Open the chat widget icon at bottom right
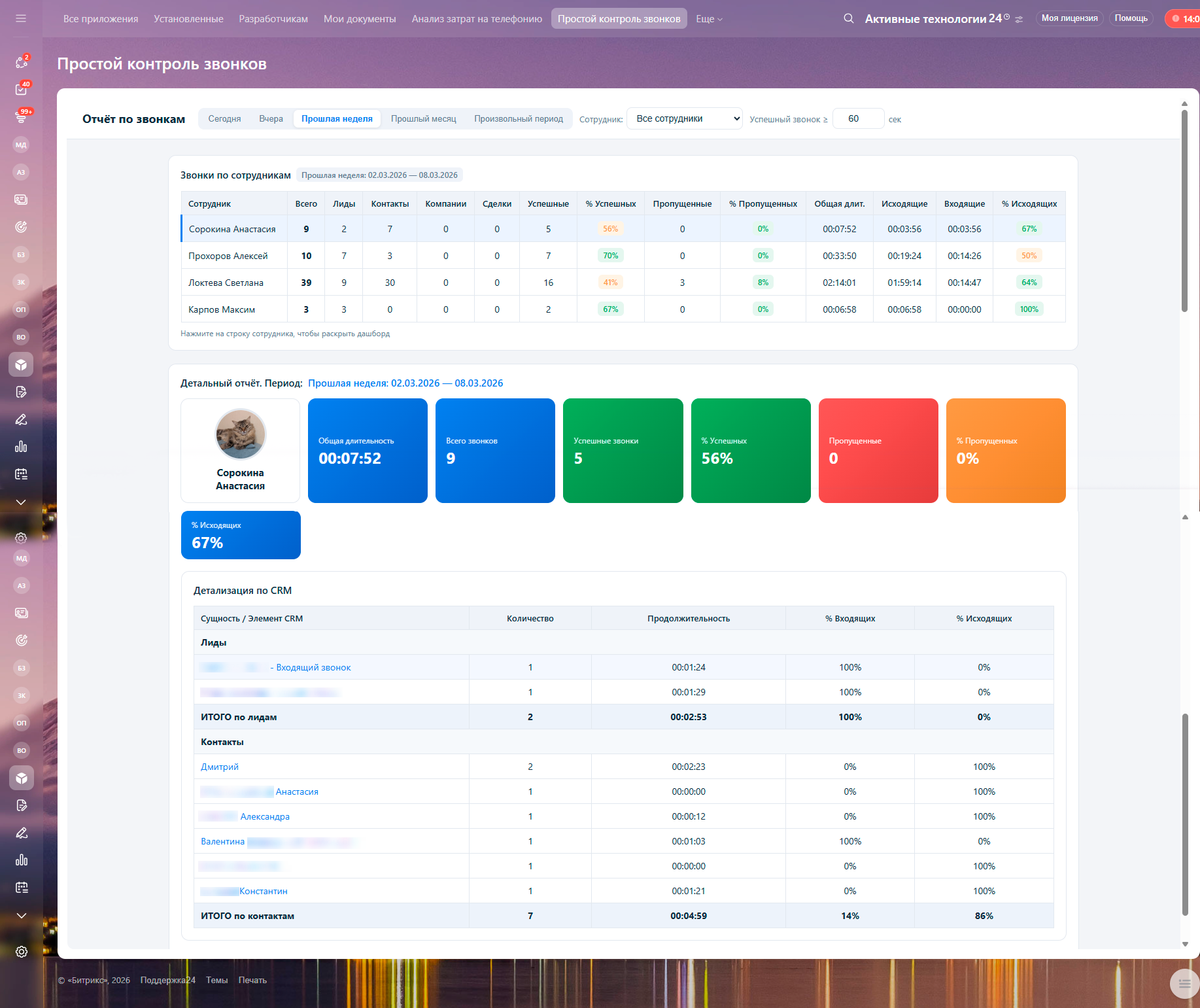Viewport: 1200px width, 1008px height. pos(1184,983)
